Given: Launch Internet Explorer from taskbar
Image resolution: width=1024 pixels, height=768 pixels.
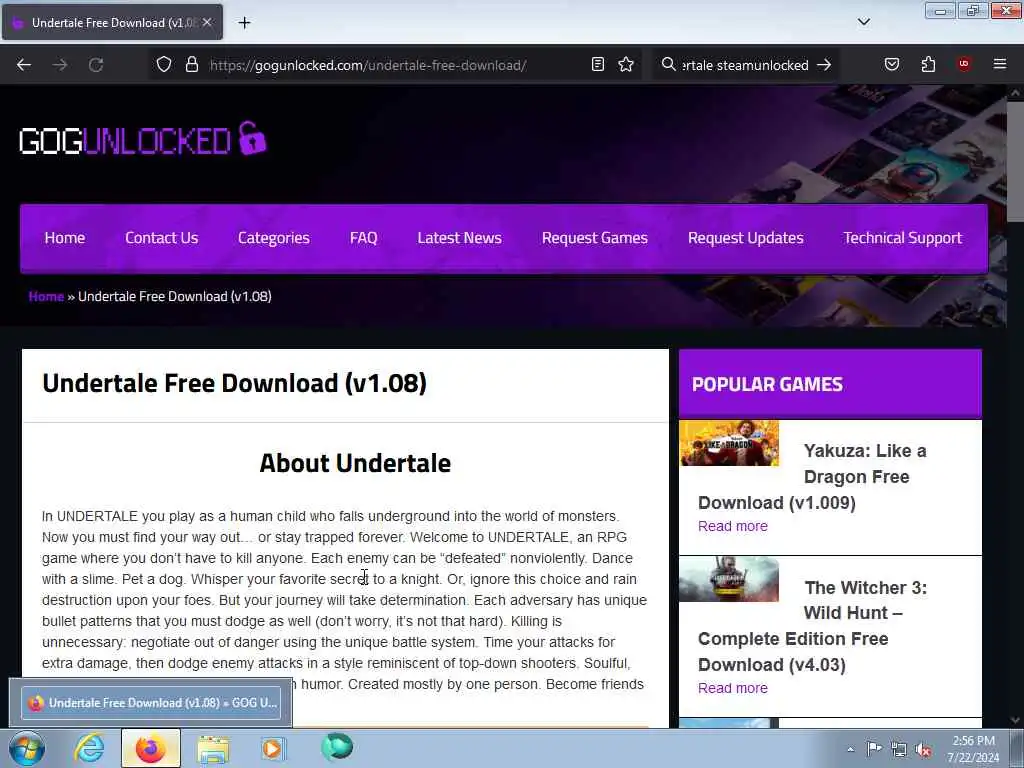Looking at the screenshot, I should 89,748.
